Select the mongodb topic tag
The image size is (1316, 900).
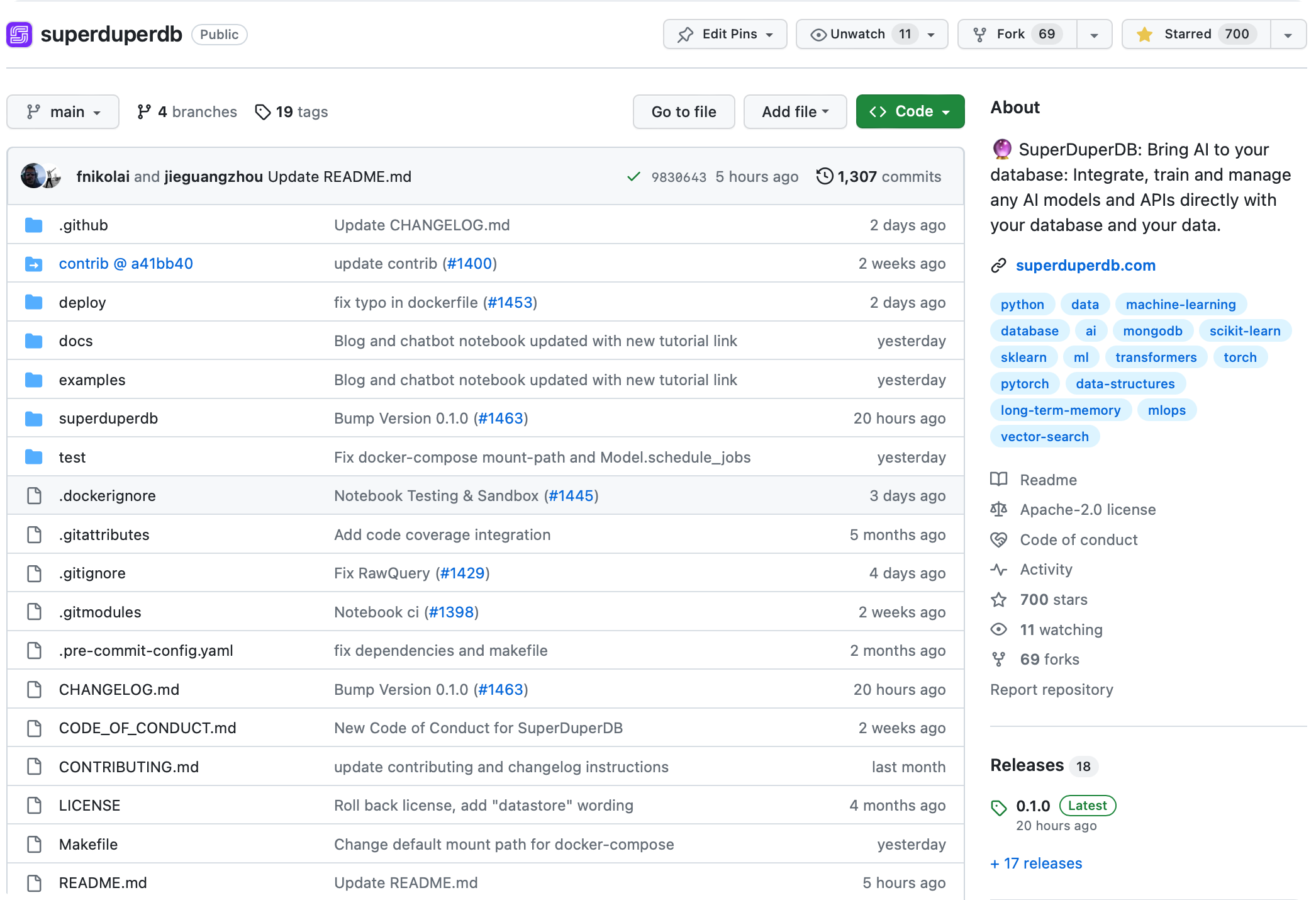pos(1152,331)
